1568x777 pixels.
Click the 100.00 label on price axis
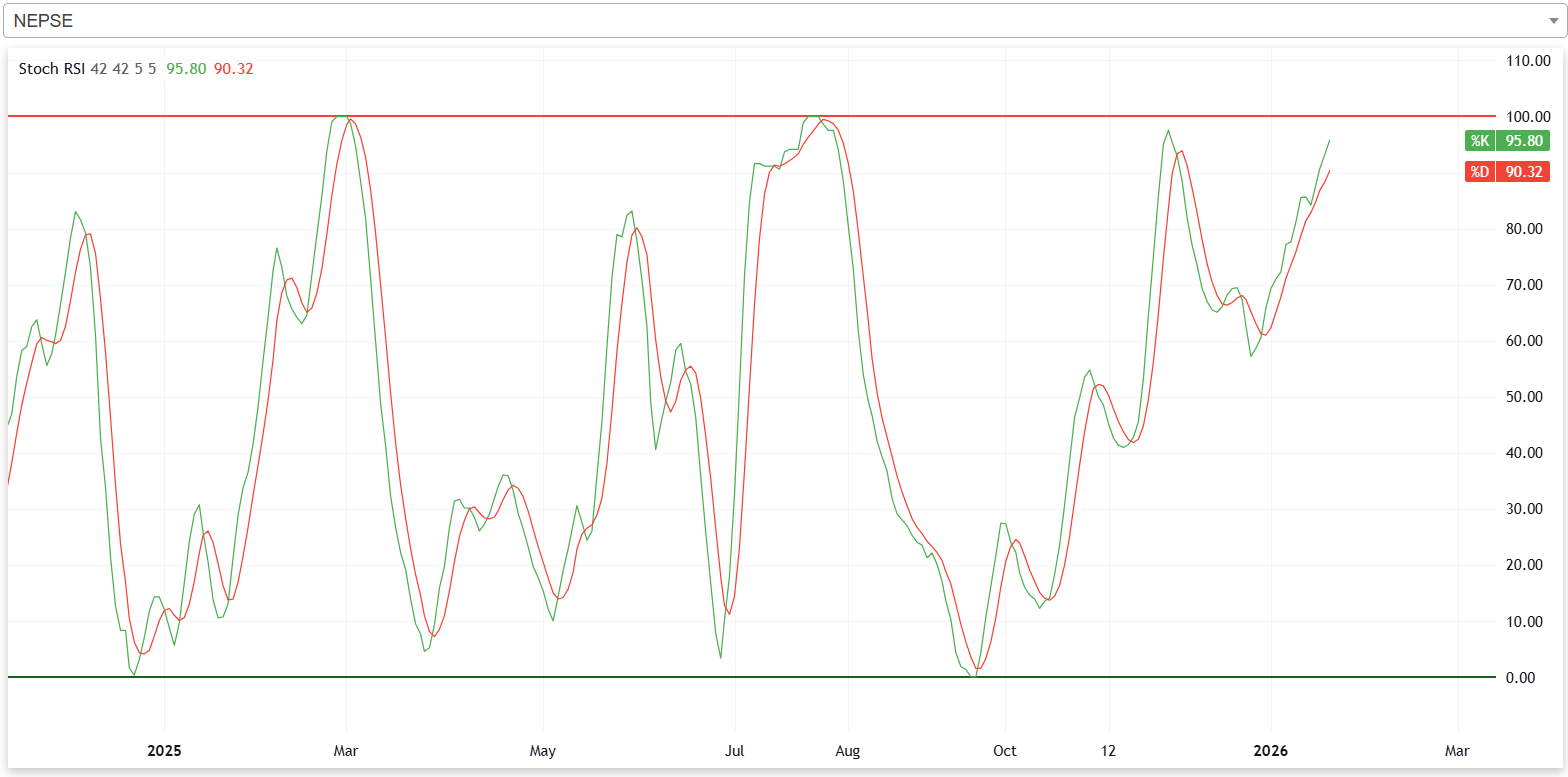[1527, 117]
